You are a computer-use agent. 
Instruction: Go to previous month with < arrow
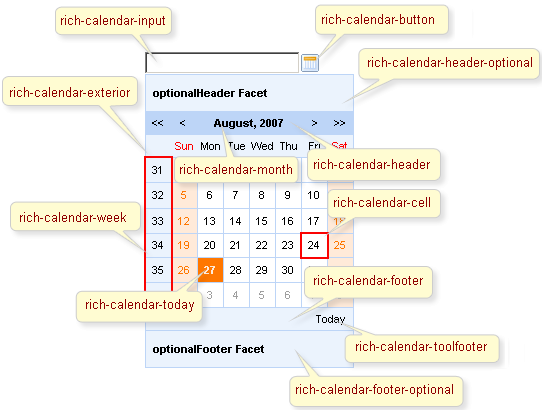click(x=182, y=123)
